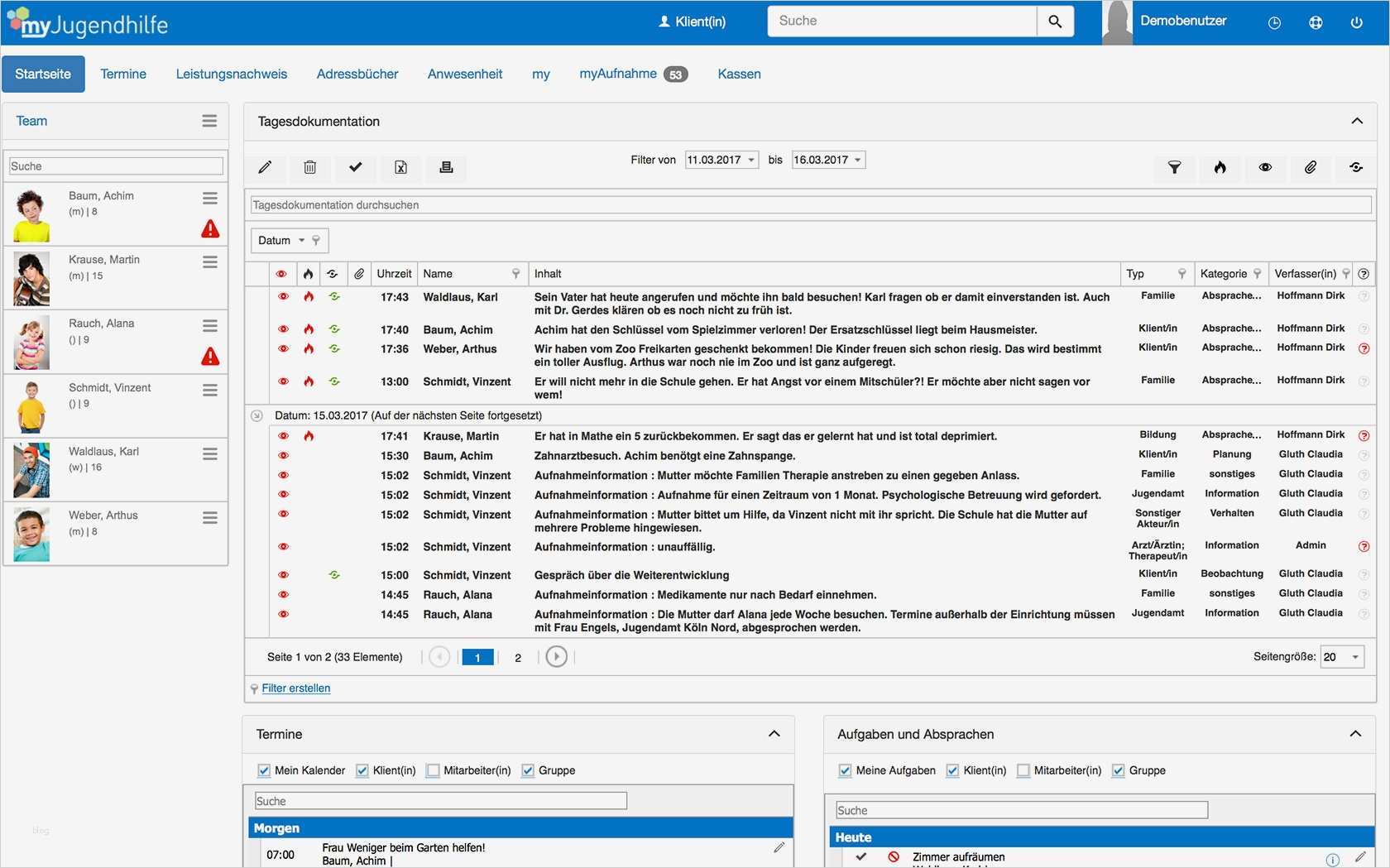Click the help icon in table header
The width and height of the screenshot is (1390, 868).
[1364, 274]
